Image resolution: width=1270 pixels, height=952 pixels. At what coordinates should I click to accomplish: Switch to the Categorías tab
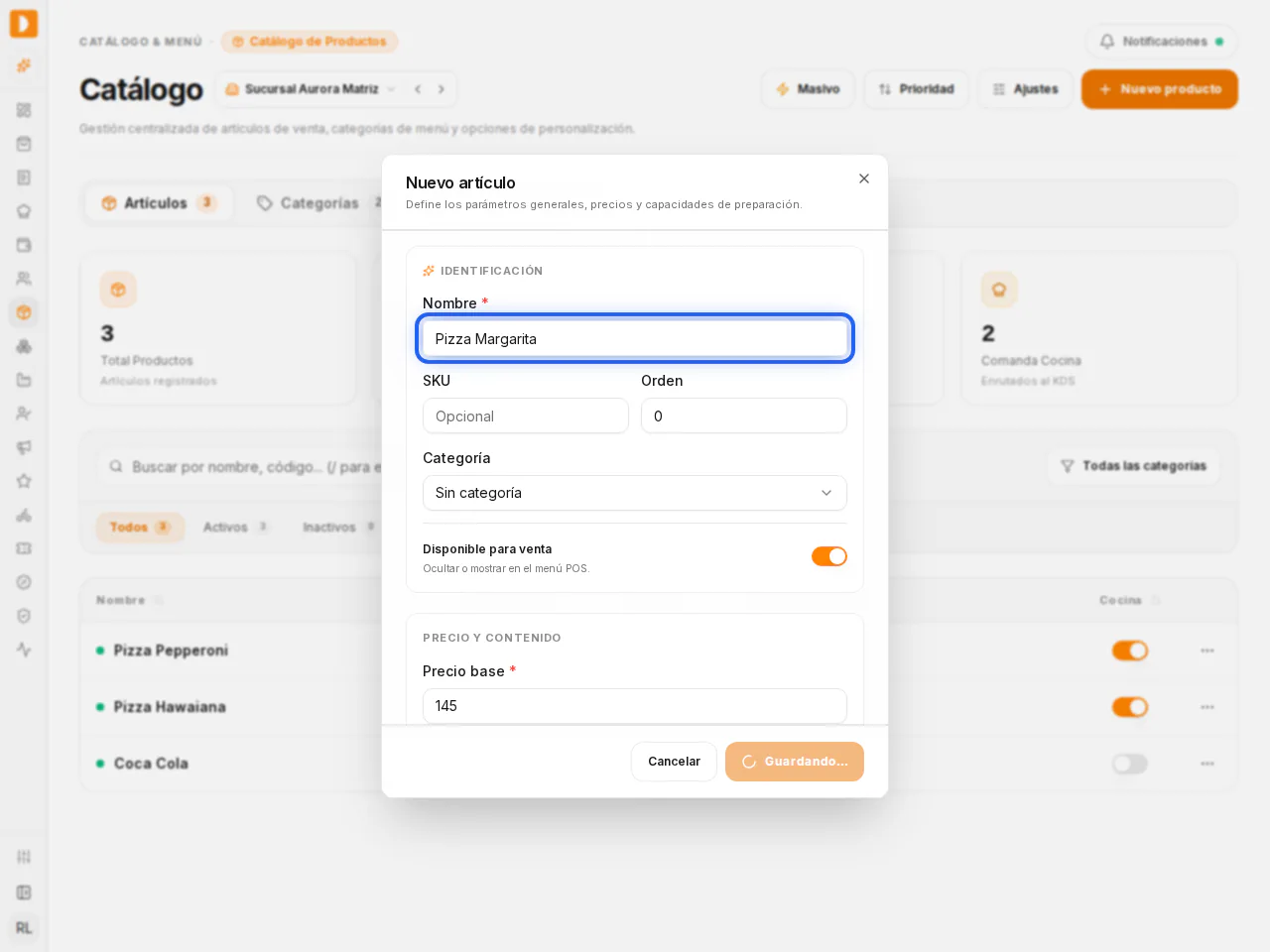[x=319, y=203]
